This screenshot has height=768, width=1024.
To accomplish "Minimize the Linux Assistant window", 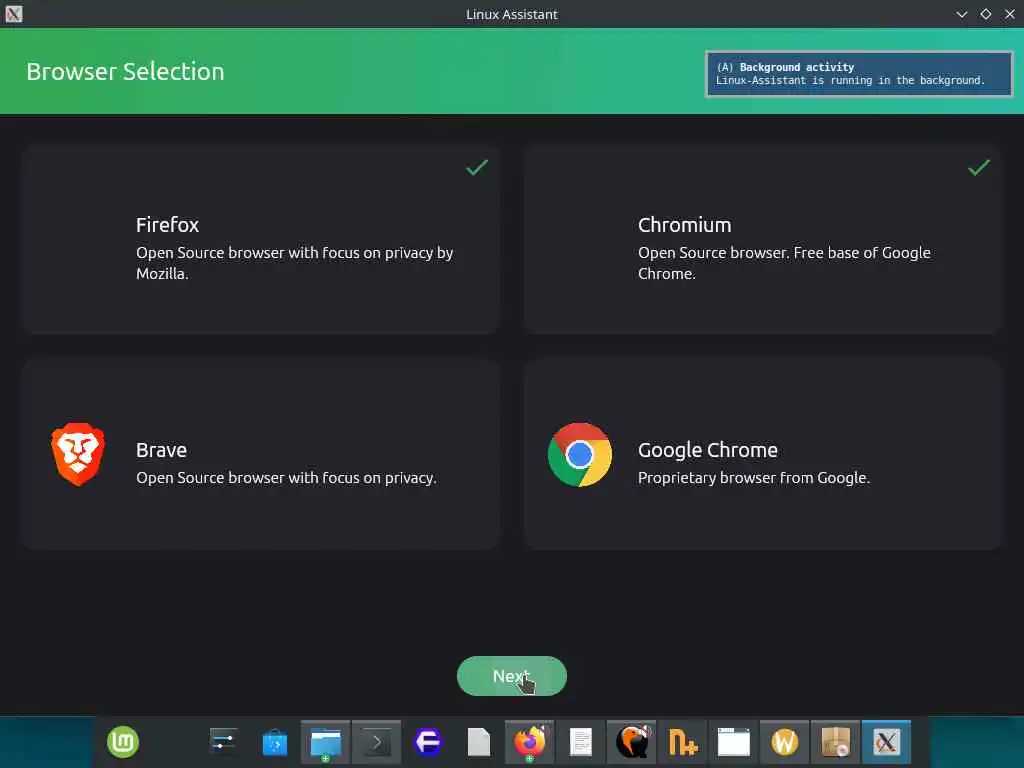I will pos(961,14).
